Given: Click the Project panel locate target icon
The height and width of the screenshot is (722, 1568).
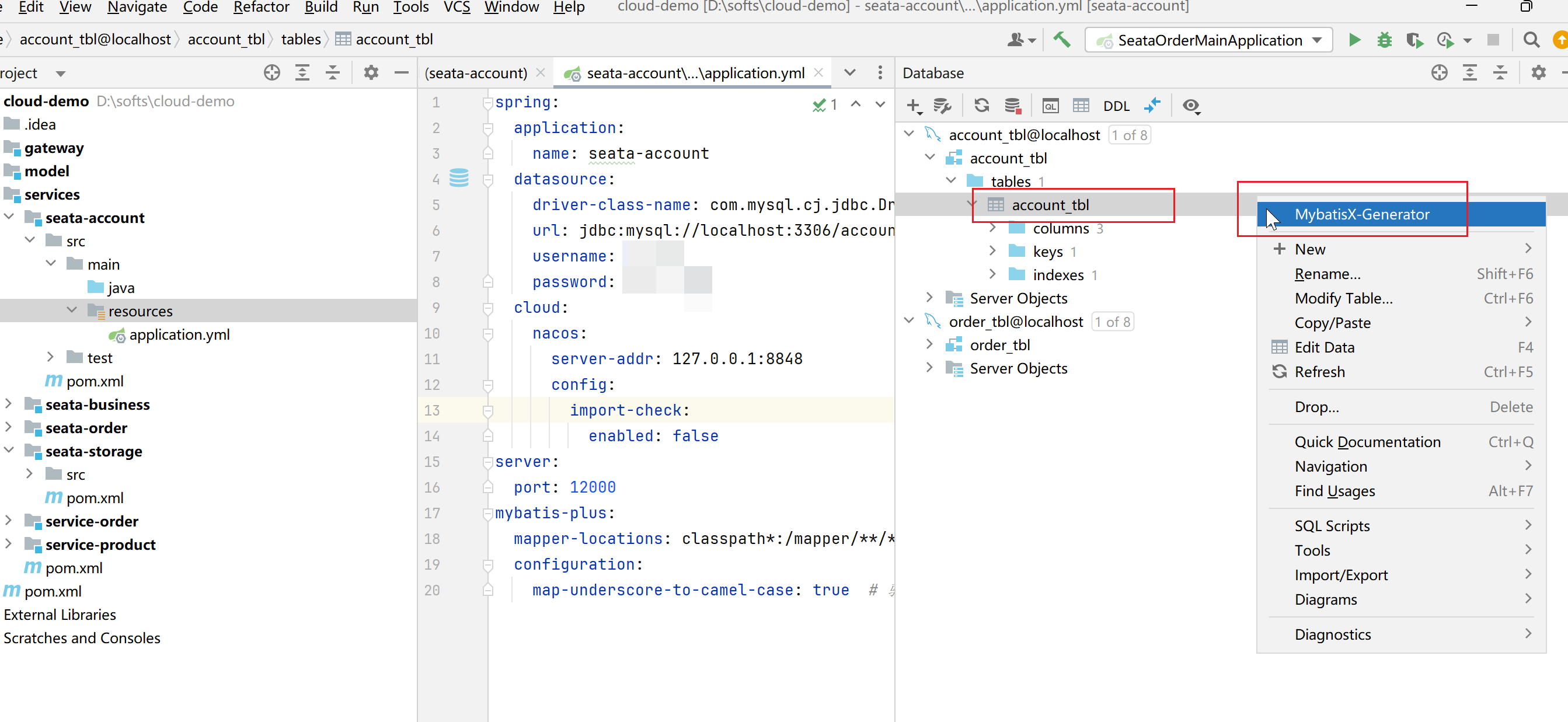Looking at the screenshot, I should coord(272,73).
